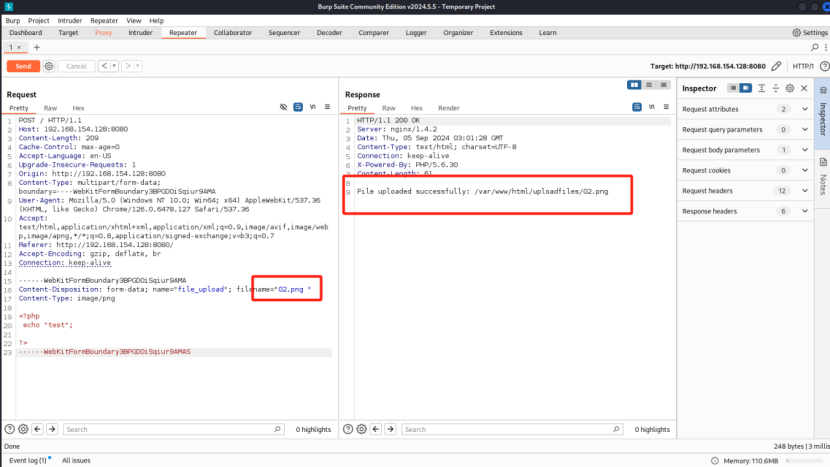
Task: Select Response Raw view
Action: pos(389,108)
